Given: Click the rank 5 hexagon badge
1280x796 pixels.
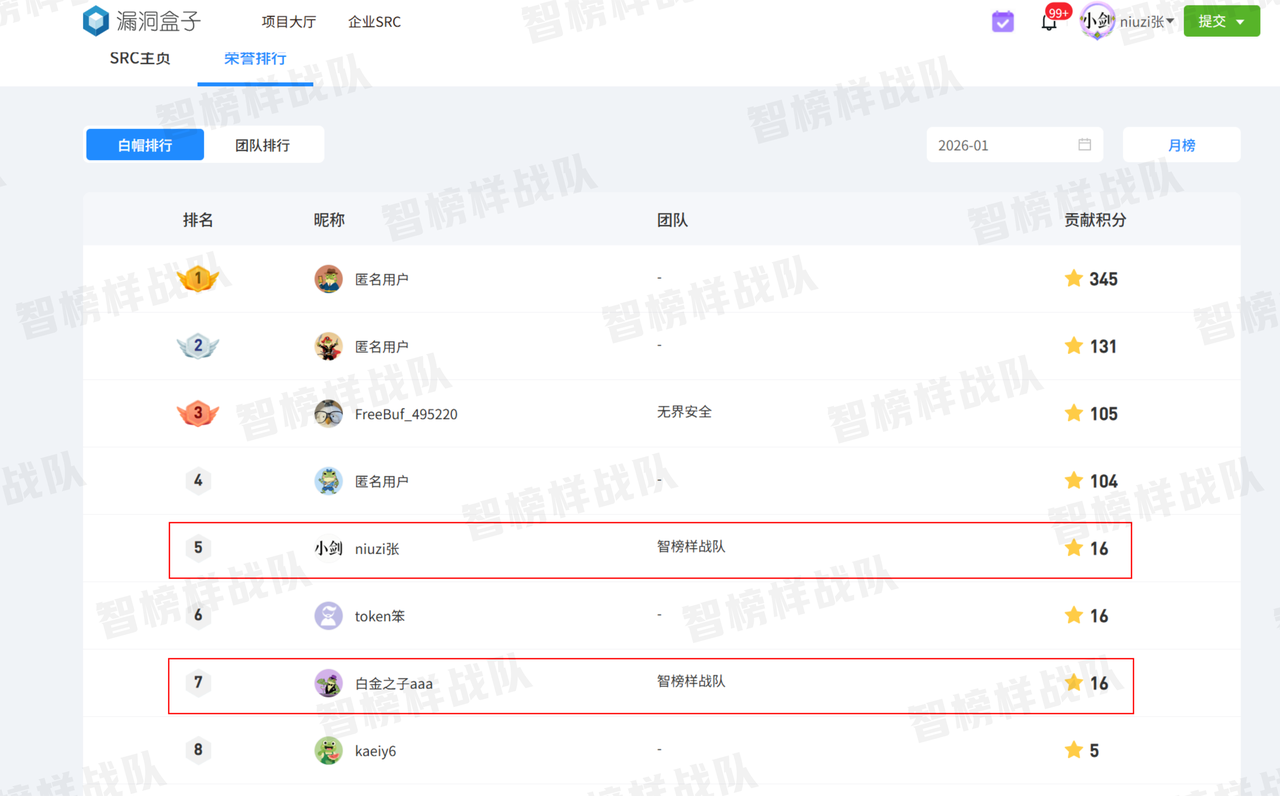Looking at the screenshot, I should (x=198, y=548).
